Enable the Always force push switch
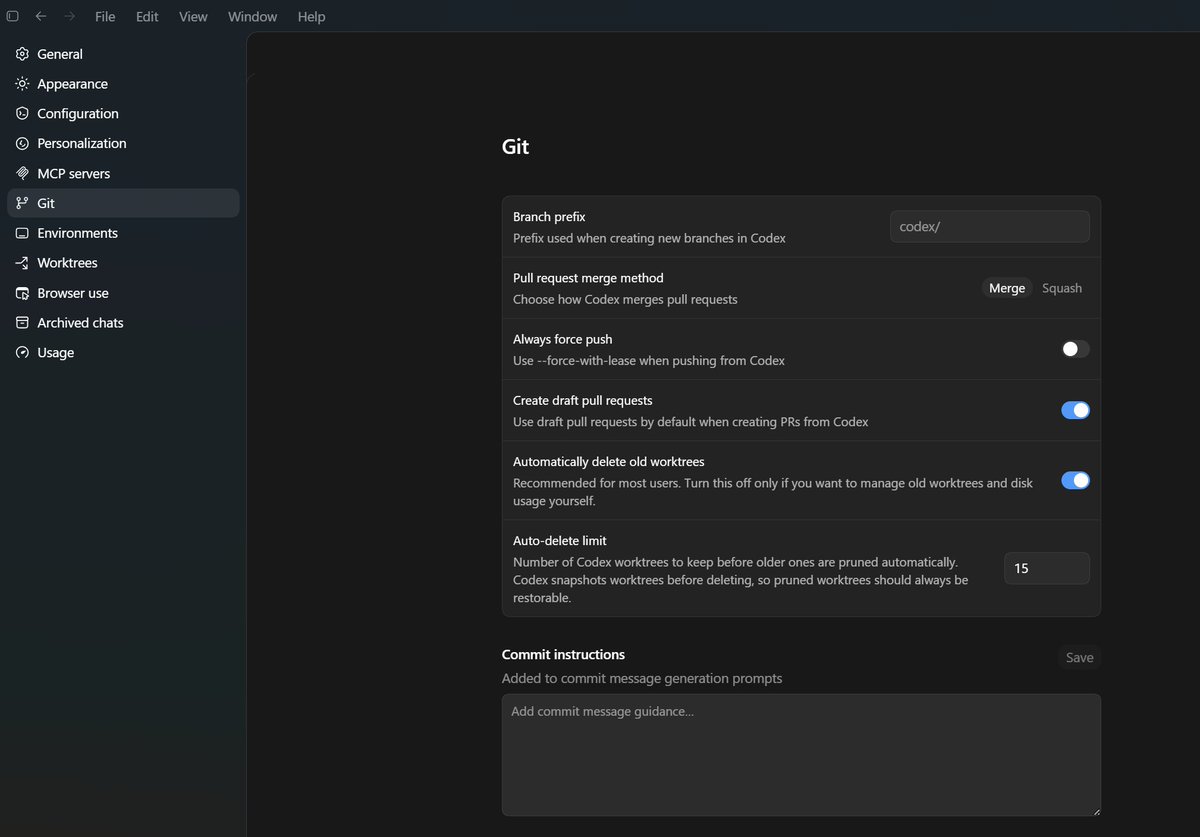The image size is (1200, 837). click(1075, 349)
